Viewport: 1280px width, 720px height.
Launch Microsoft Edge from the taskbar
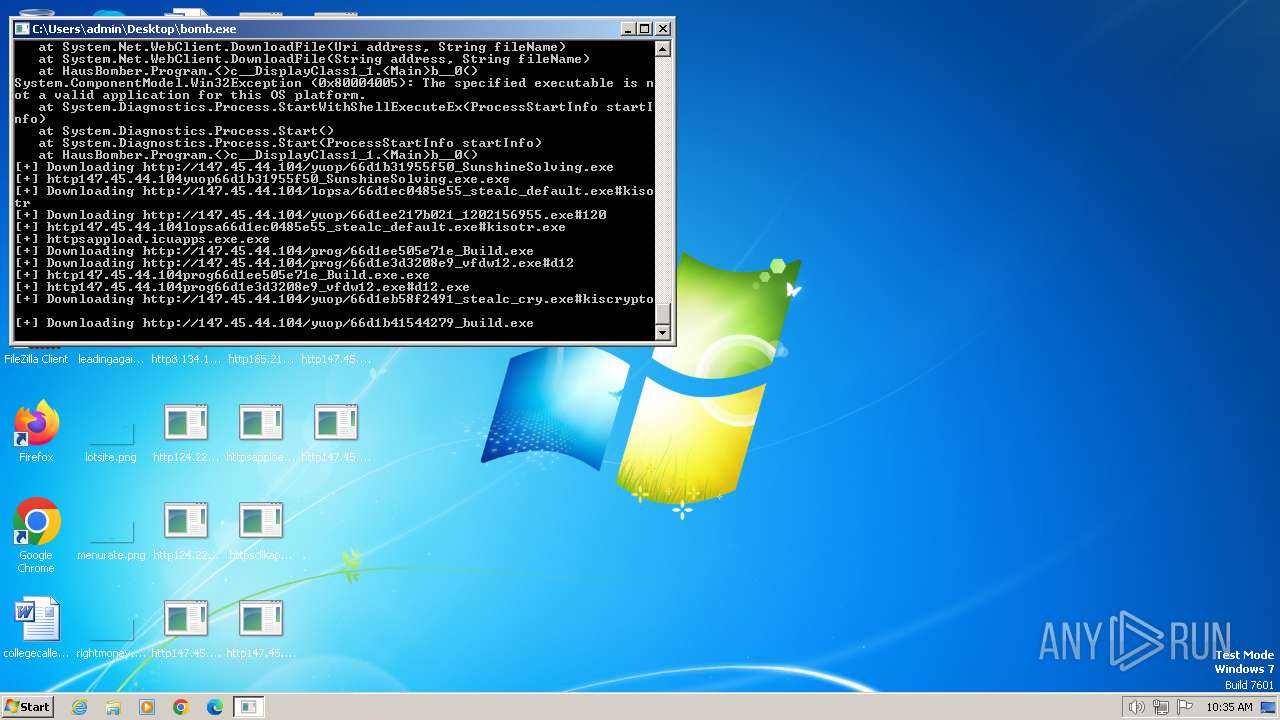point(215,707)
